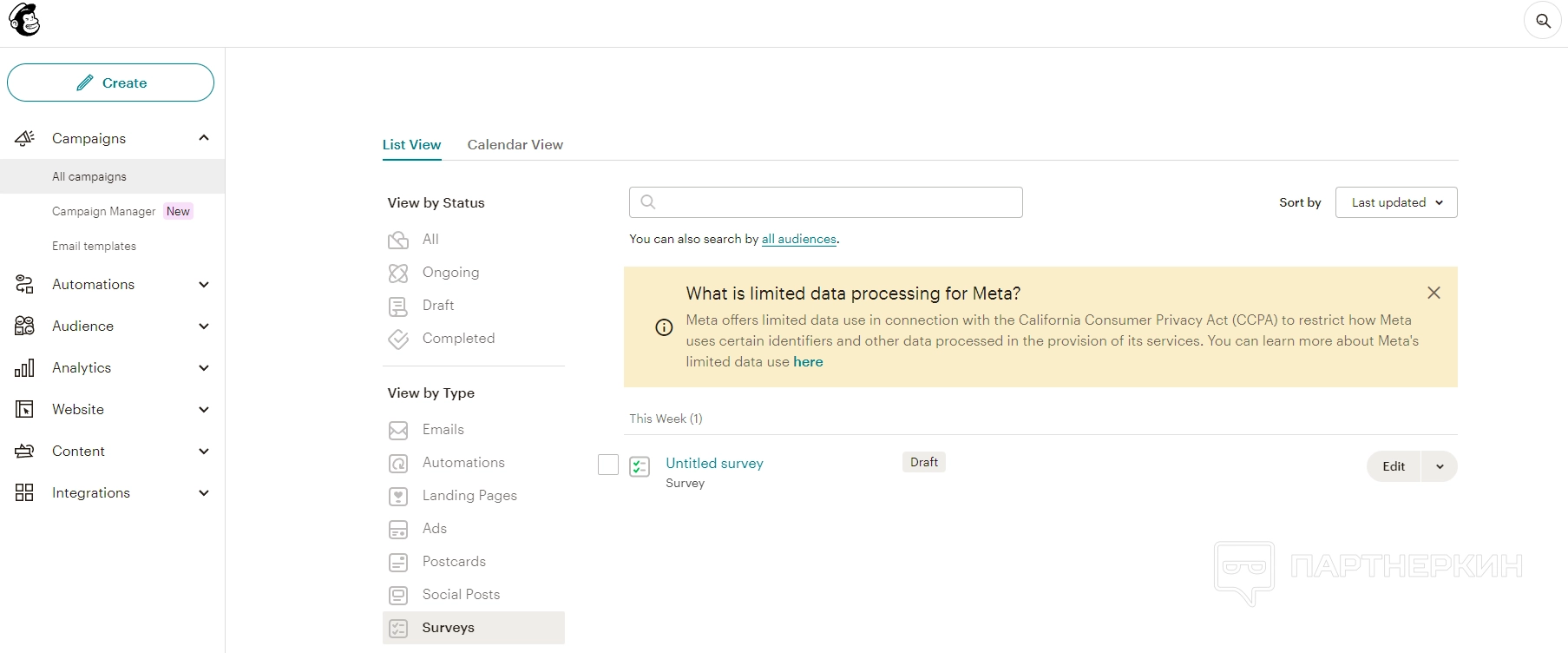Check the Untitled survey checkbox
Image resolution: width=1568 pixels, height=653 pixels.
(x=608, y=465)
